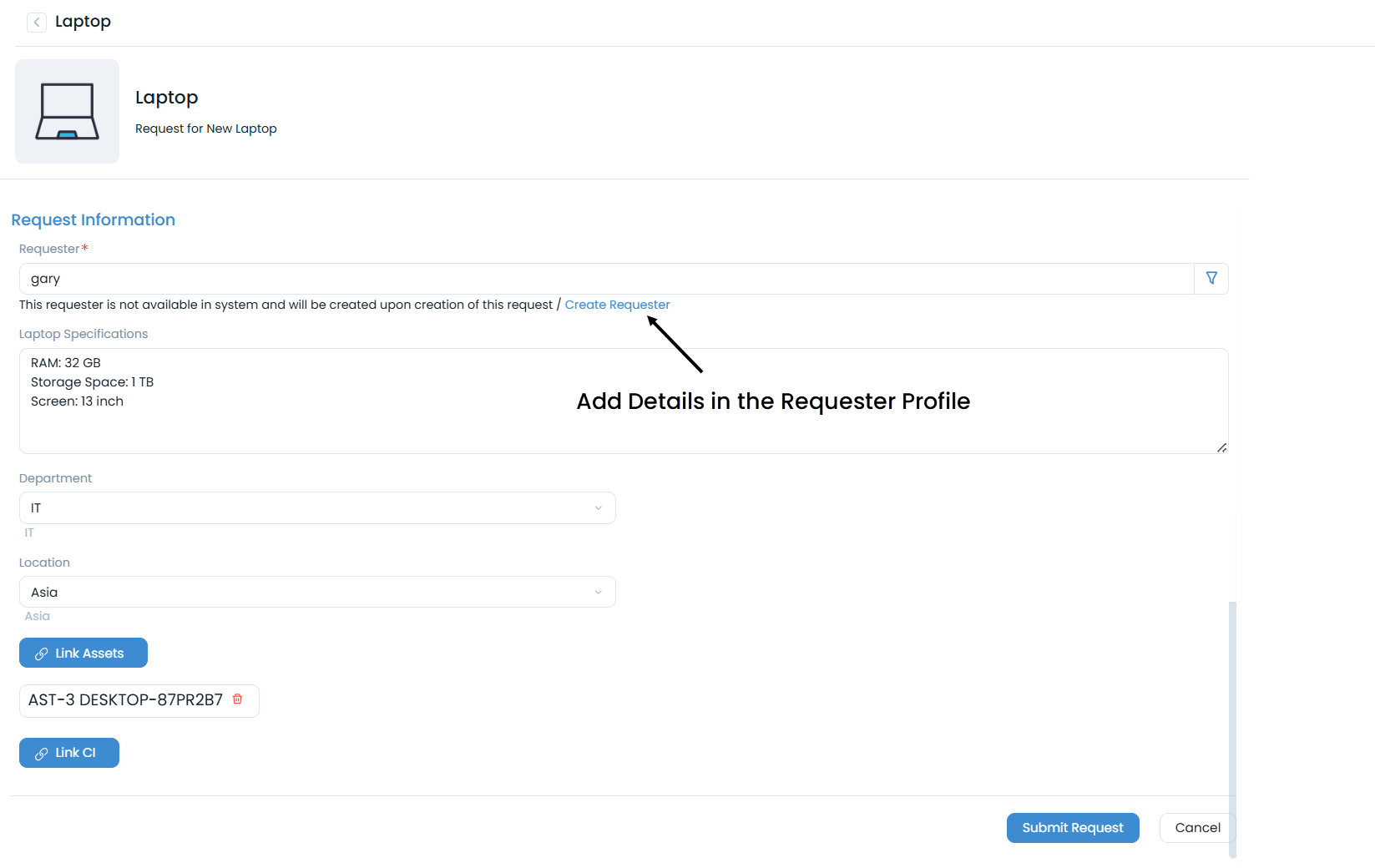The width and height of the screenshot is (1375, 868).
Task: Expand the Department chevron arrow
Action: [x=598, y=507]
